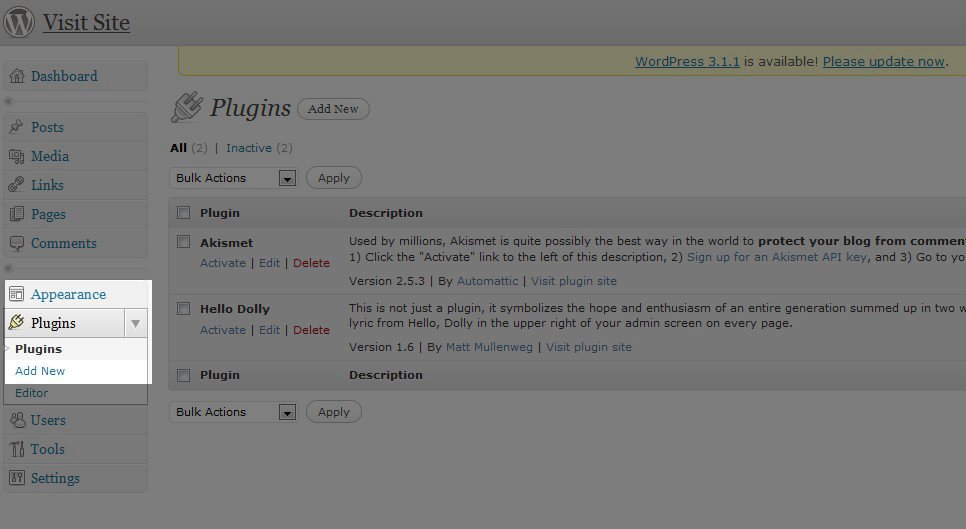Image resolution: width=966 pixels, height=529 pixels.
Task: Click Version 1.6 text
Action: tap(381, 347)
